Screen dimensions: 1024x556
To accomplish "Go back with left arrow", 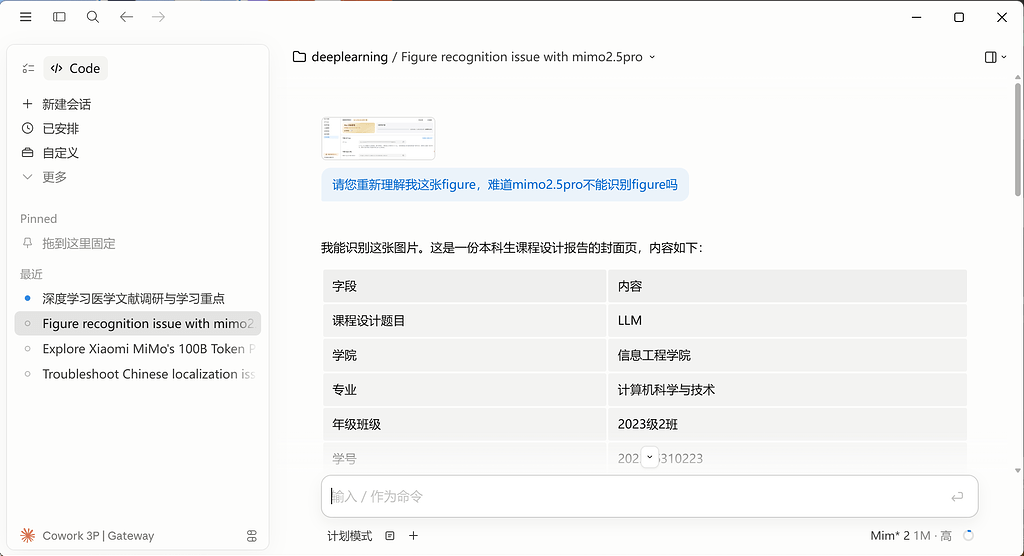I will tap(126, 17).
